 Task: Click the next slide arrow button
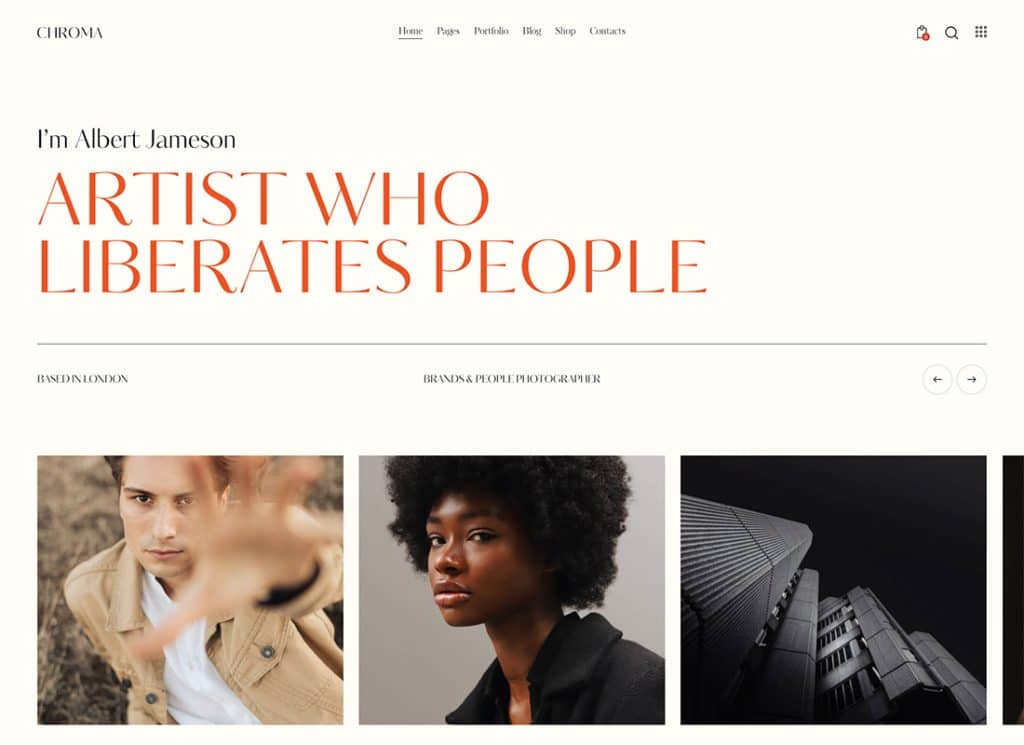coord(972,379)
